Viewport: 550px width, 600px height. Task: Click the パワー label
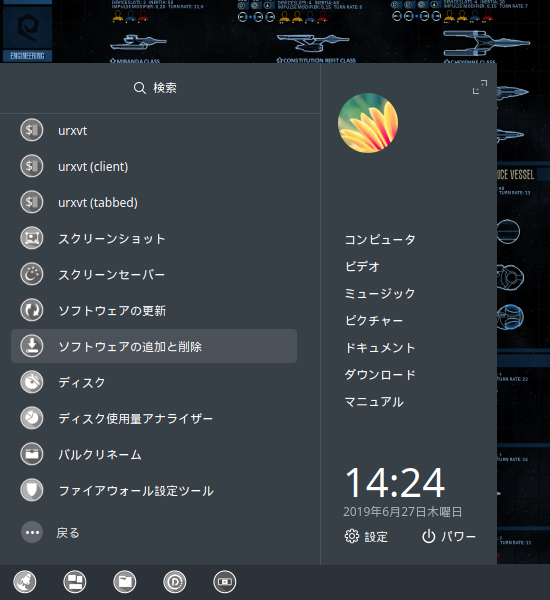pos(459,536)
